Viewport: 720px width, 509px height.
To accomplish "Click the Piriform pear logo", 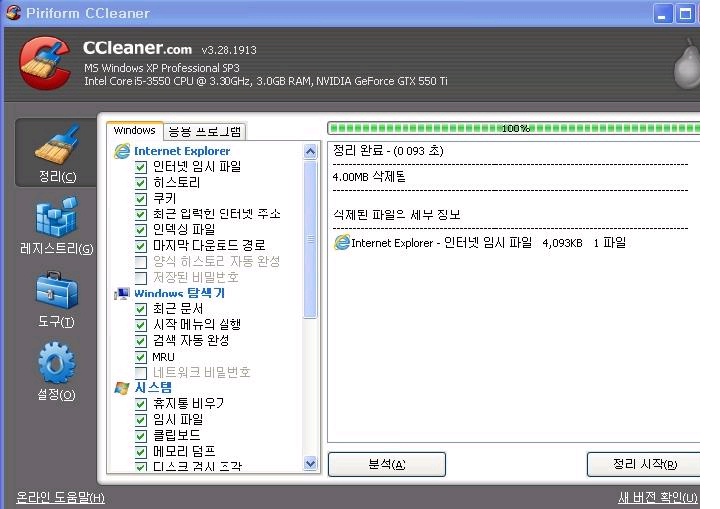I will point(686,64).
